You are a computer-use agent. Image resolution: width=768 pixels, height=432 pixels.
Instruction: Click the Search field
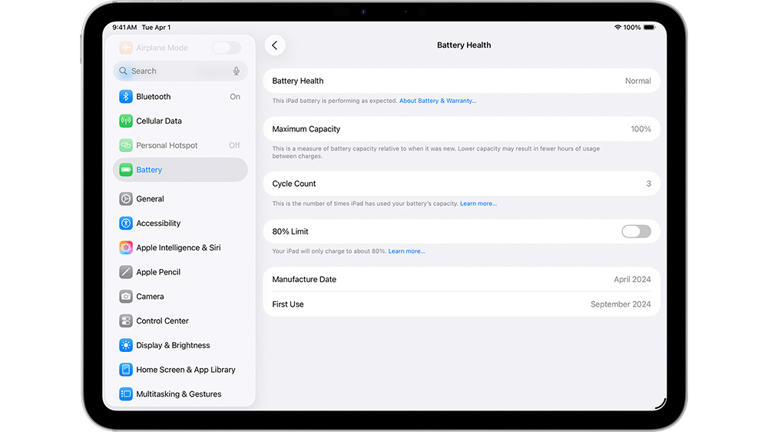180,71
